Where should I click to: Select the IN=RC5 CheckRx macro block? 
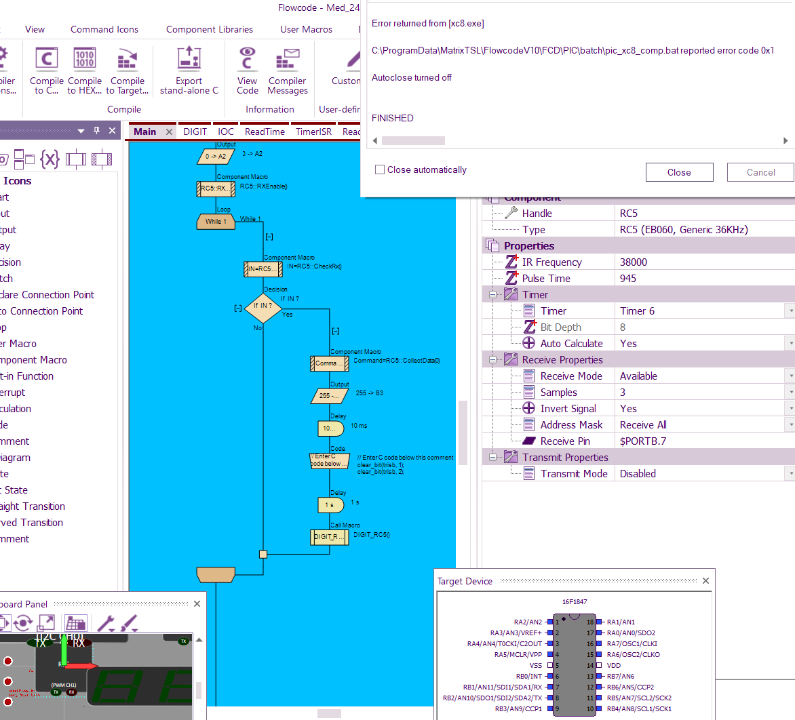pyautogui.click(x=263, y=269)
